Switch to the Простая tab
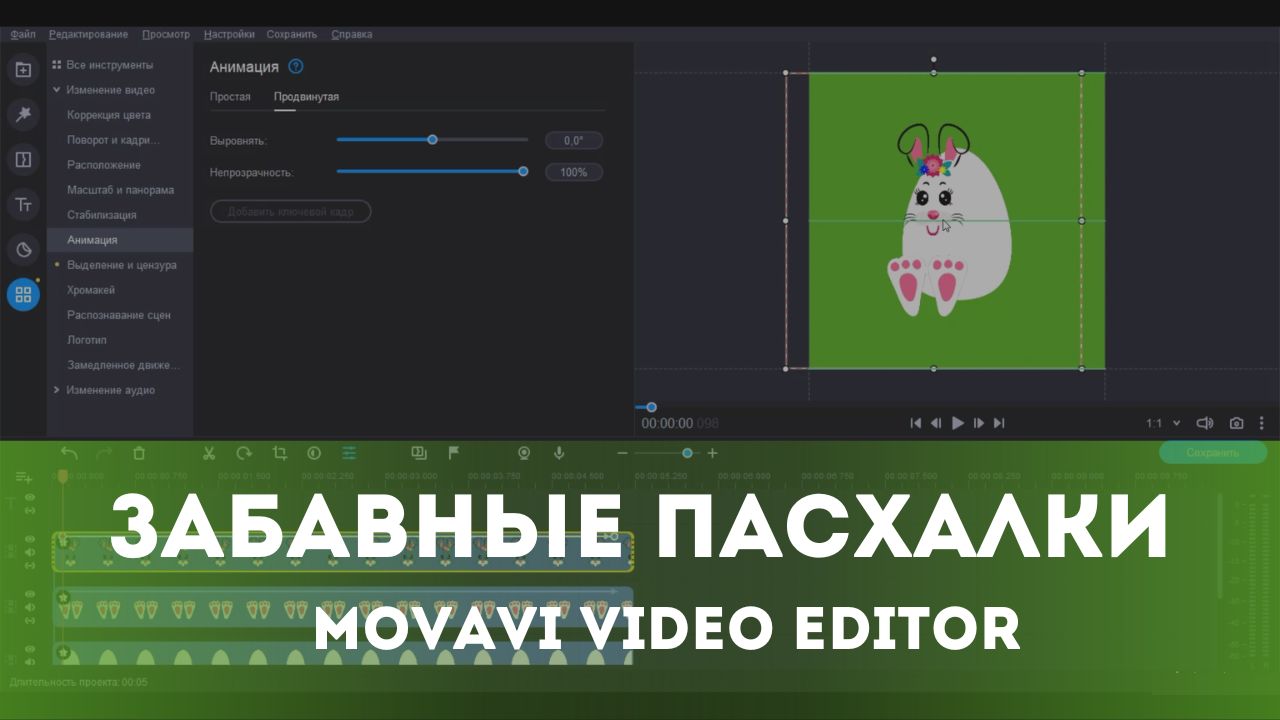 [230, 97]
